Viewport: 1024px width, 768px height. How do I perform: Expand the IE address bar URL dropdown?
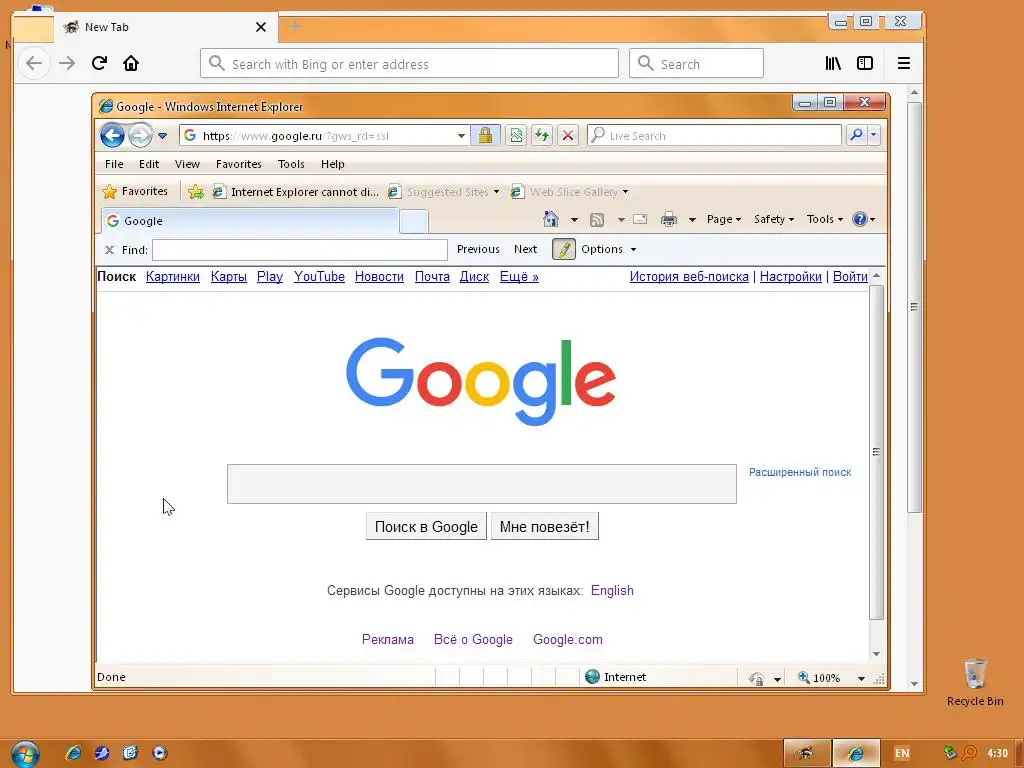[x=461, y=136]
